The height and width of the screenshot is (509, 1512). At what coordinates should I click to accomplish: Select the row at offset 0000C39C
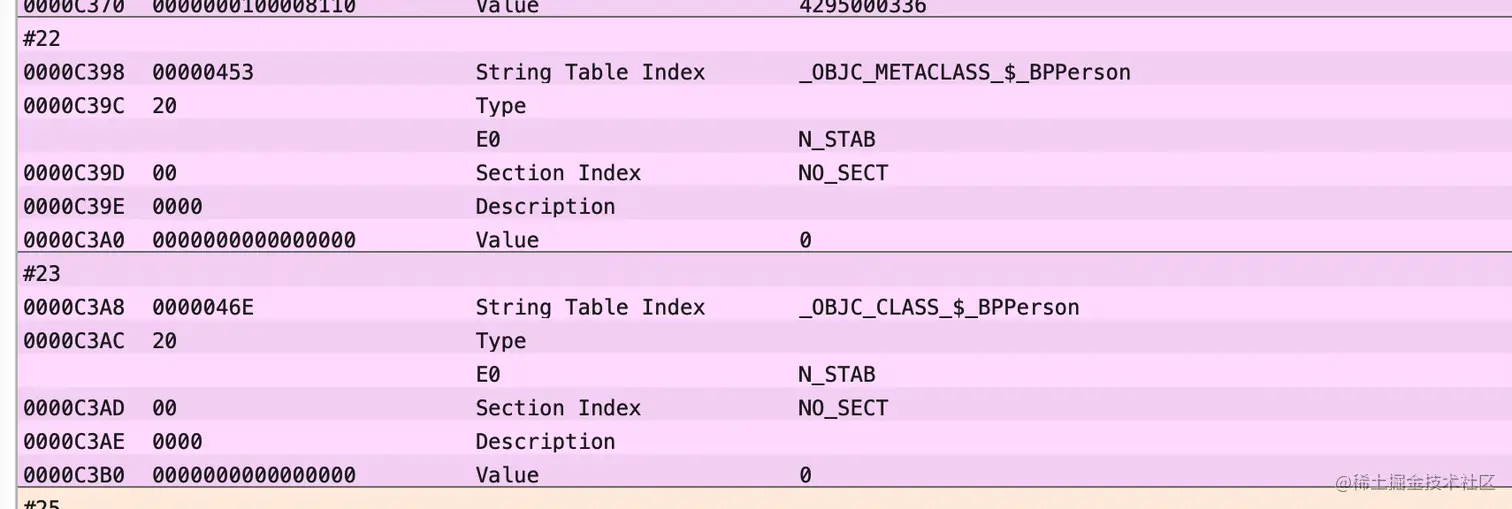coord(73,106)
